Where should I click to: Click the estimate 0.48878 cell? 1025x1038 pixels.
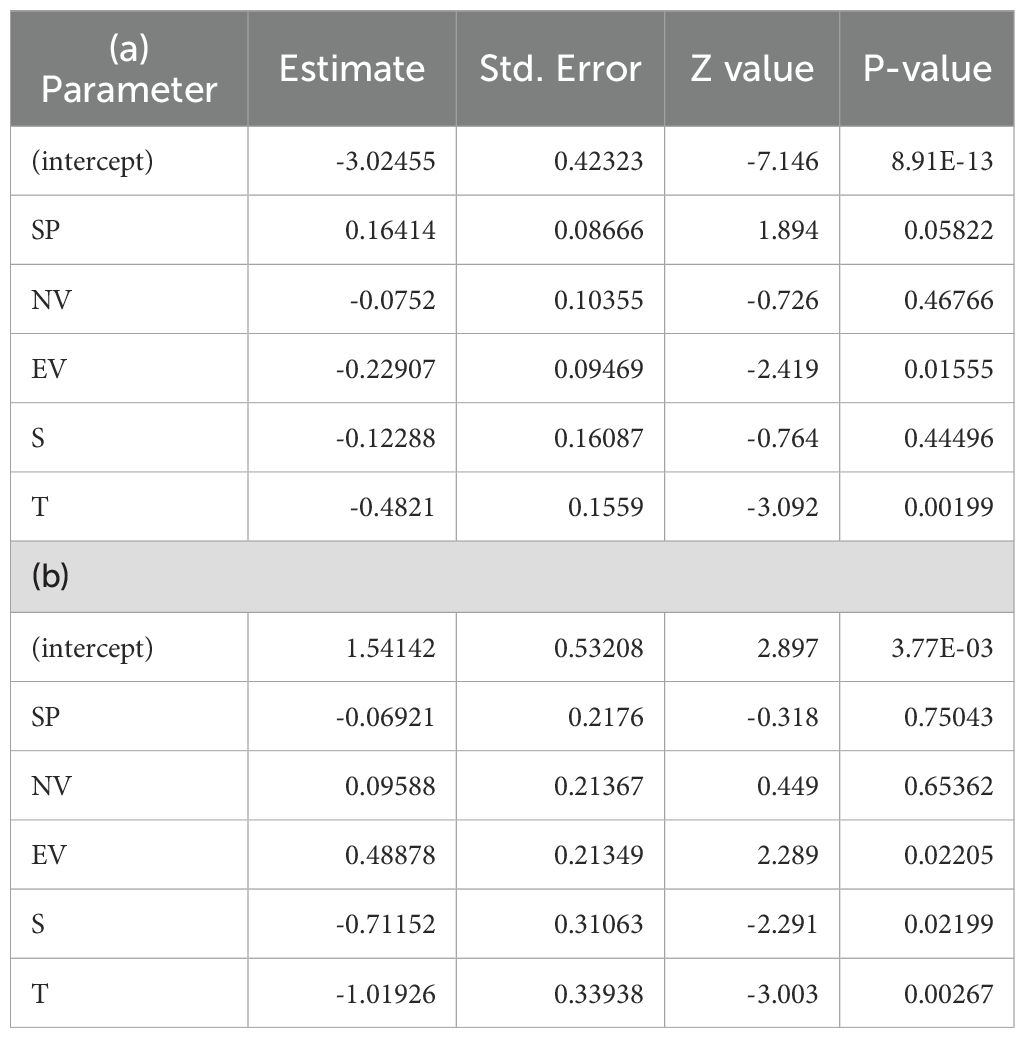[390, 855]
